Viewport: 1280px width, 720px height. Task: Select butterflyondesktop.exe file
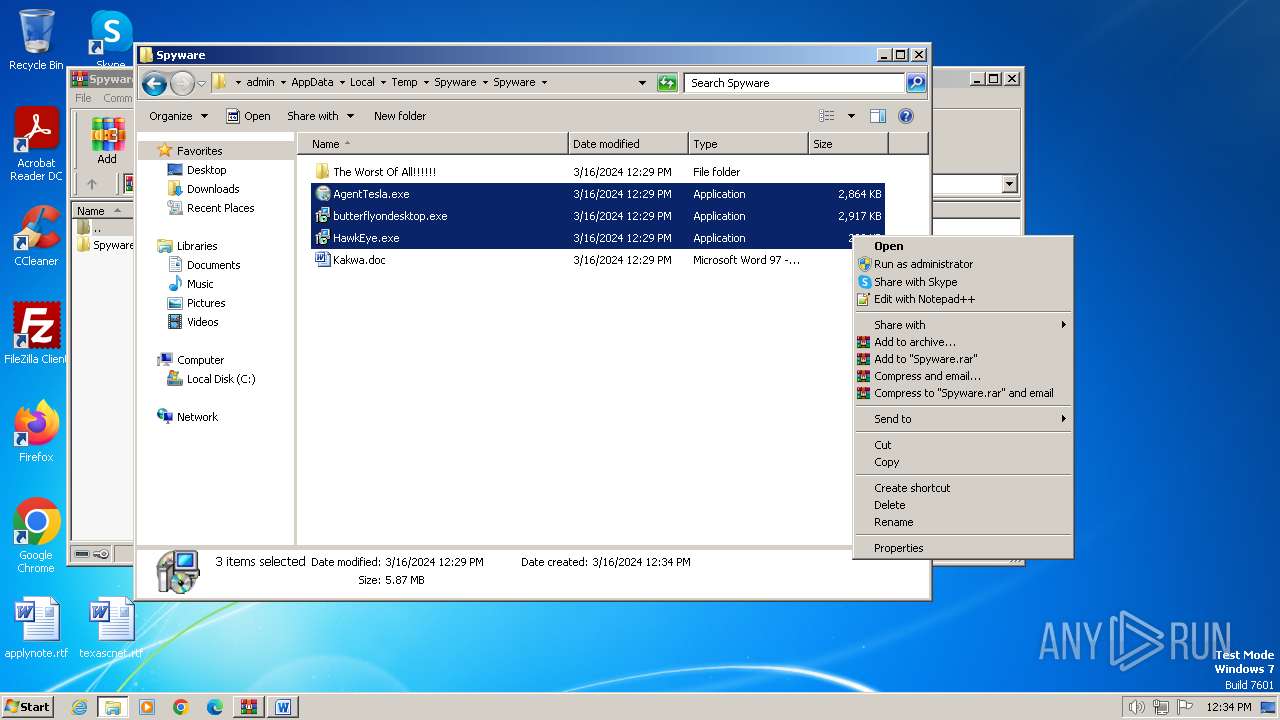(x=390, y=216)
